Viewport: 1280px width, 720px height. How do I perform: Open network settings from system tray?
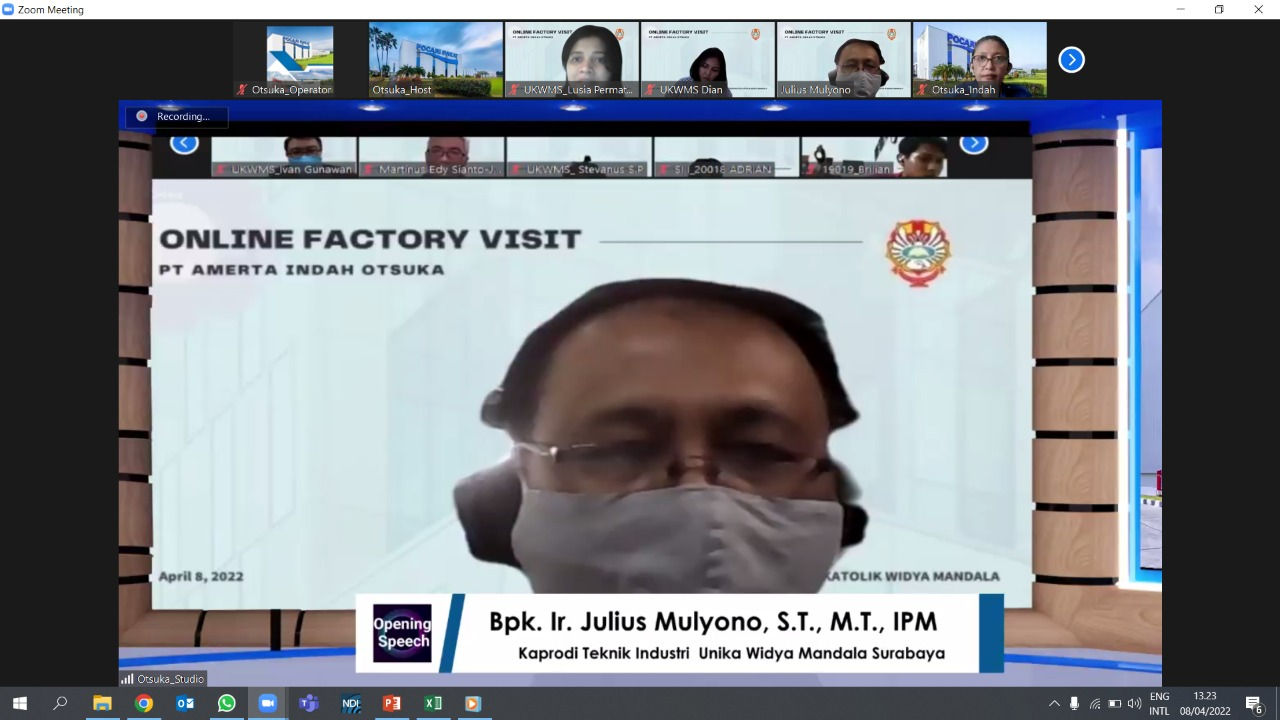pos(1095,703)
